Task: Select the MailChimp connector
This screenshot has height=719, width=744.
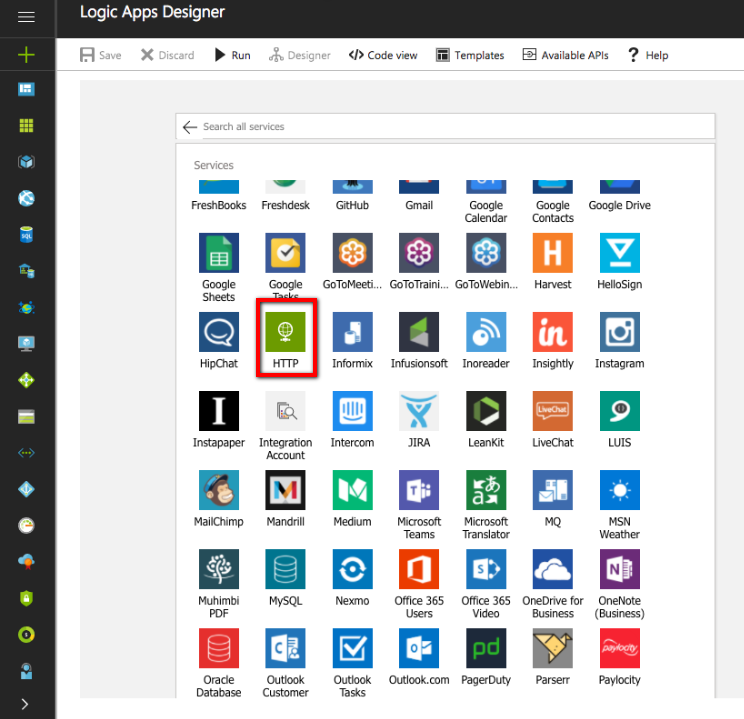Action: (x=219, y=490)
